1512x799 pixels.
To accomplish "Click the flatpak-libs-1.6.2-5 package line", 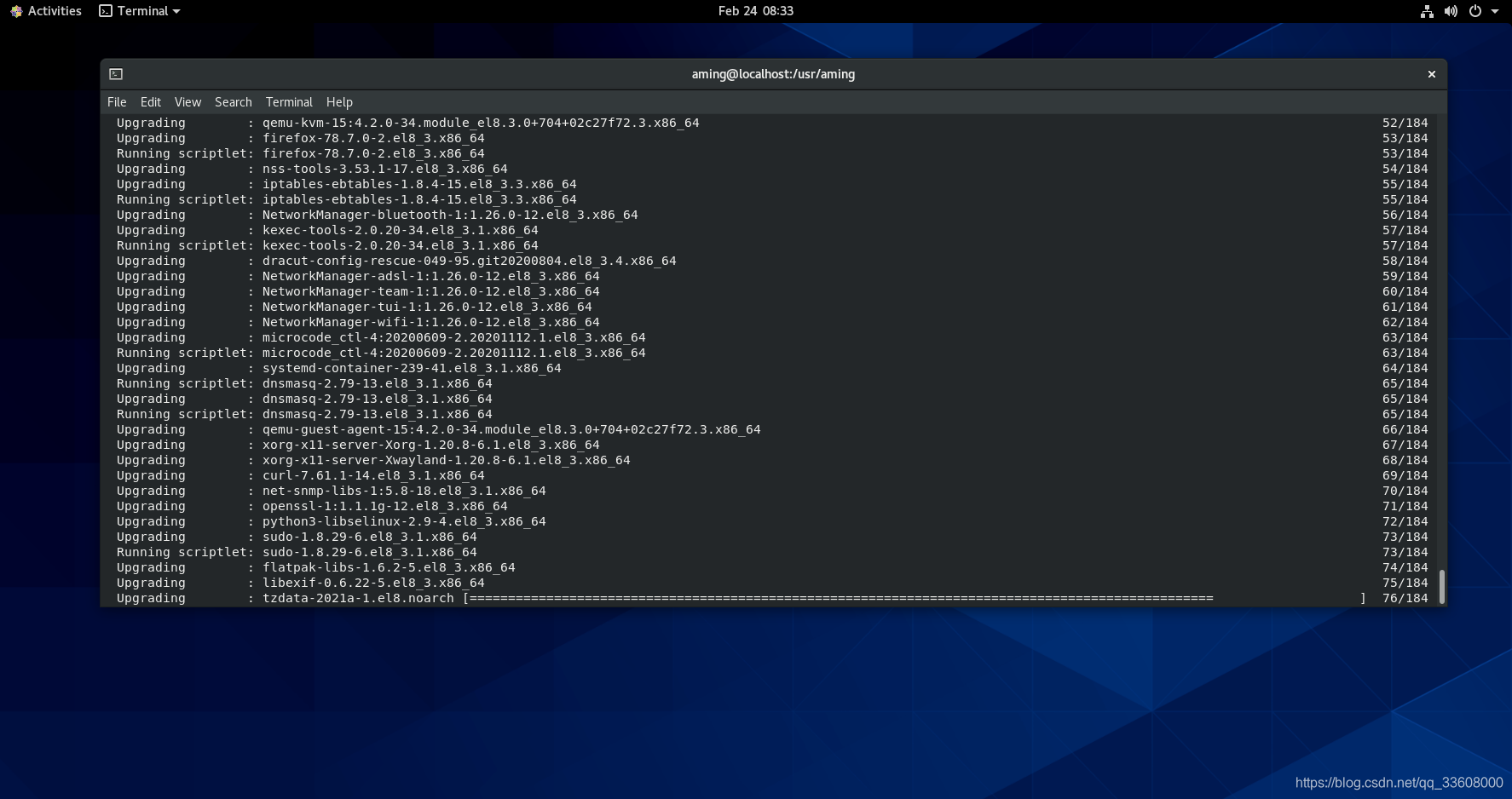I will [772, 568].
